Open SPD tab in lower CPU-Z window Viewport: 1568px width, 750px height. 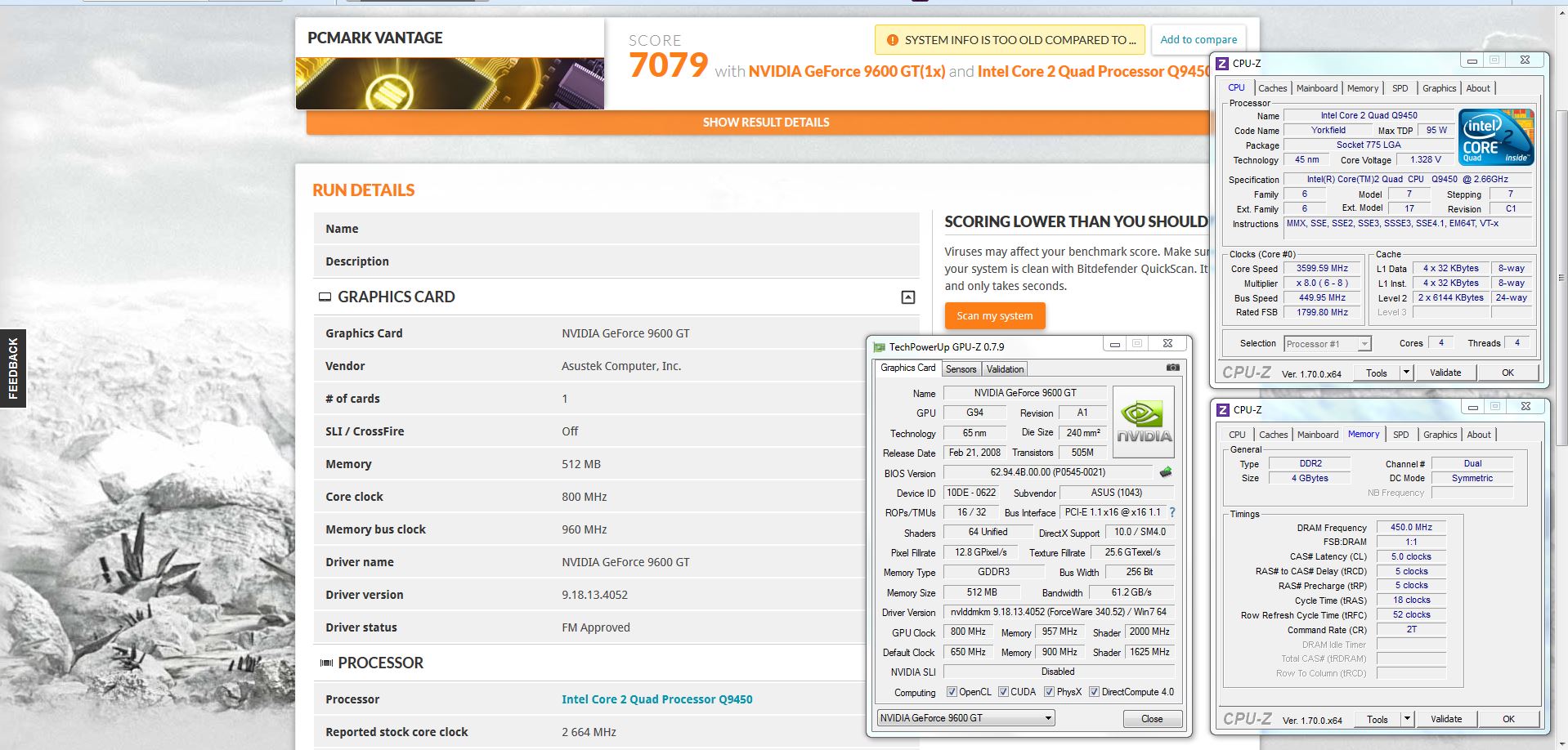click(x=1401, y=435)
